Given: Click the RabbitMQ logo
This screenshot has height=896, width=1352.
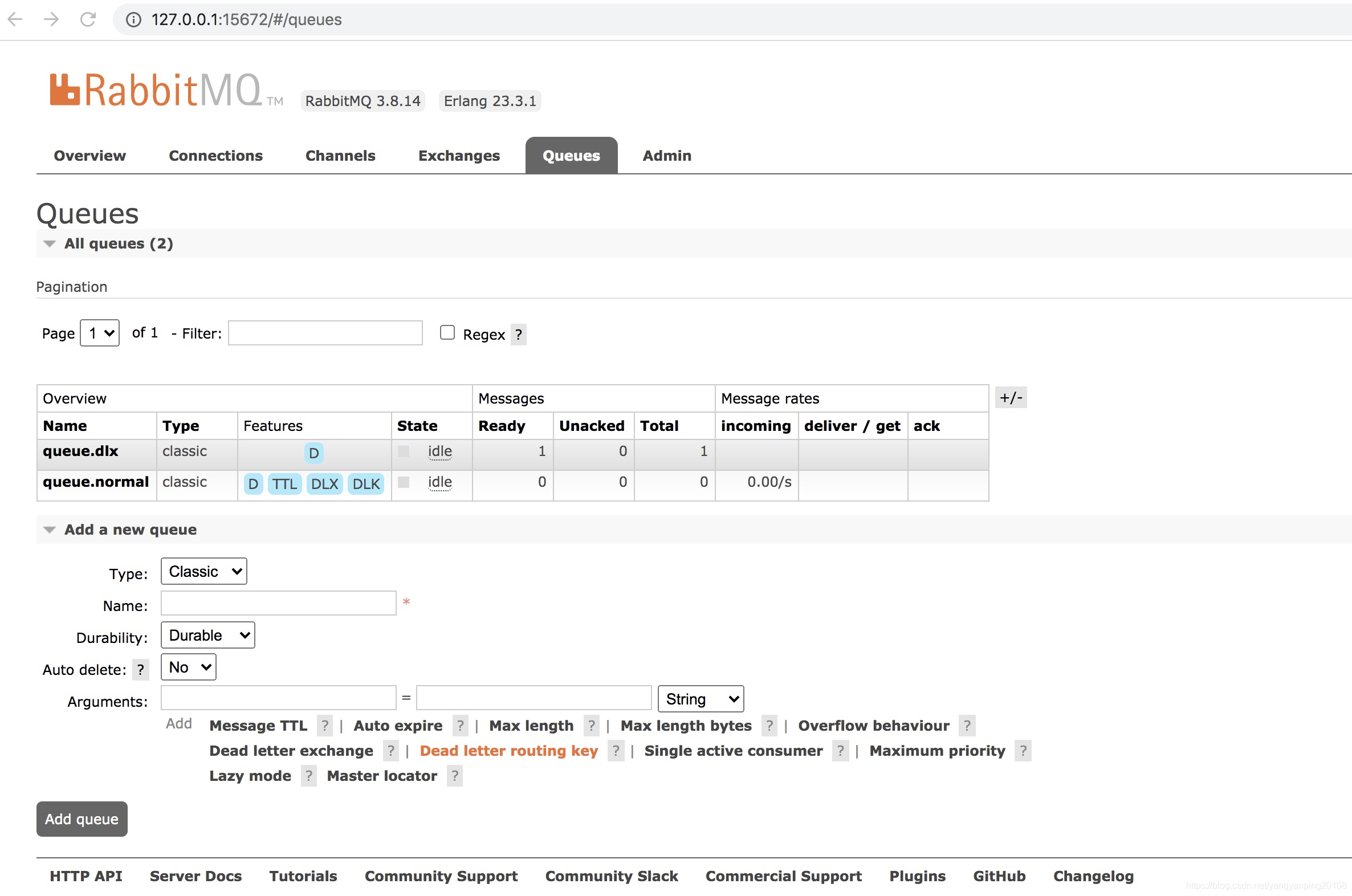Looking at the screenshot, I should 166,90.
